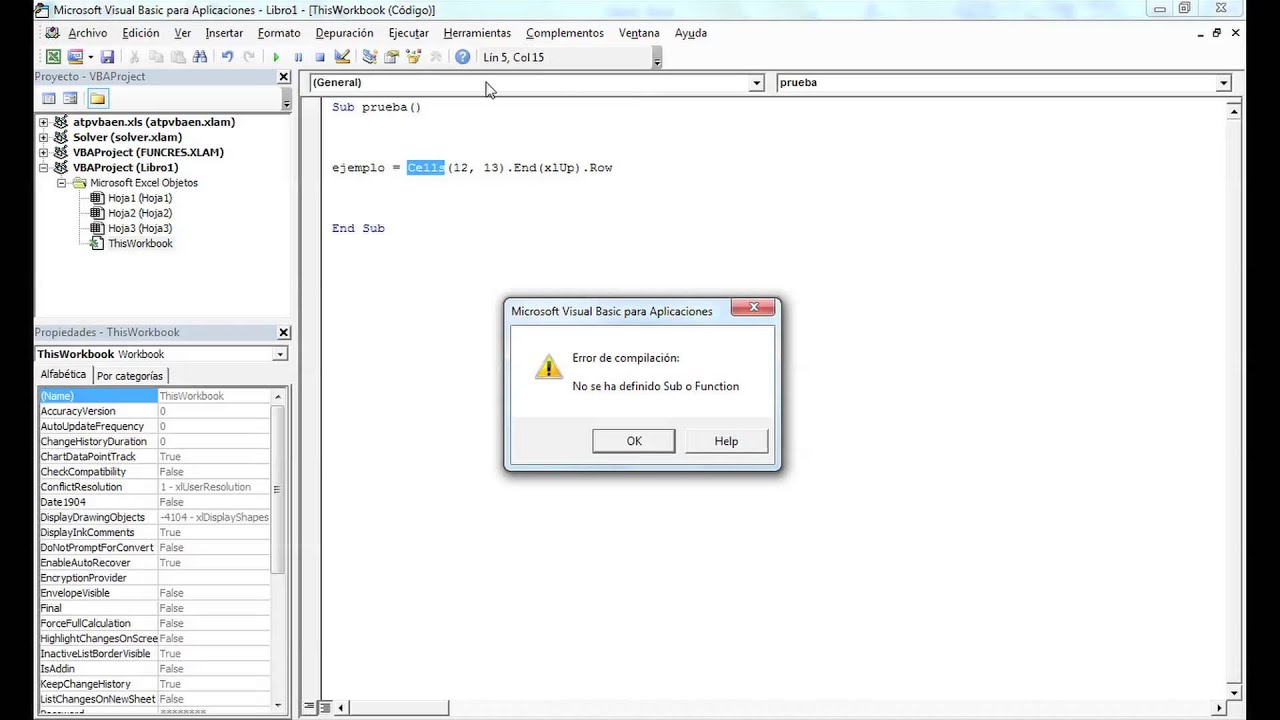This screenshot has width=1280, height=720.
Task: Click the View Code icon in Project panel
Action: (48, 98)
